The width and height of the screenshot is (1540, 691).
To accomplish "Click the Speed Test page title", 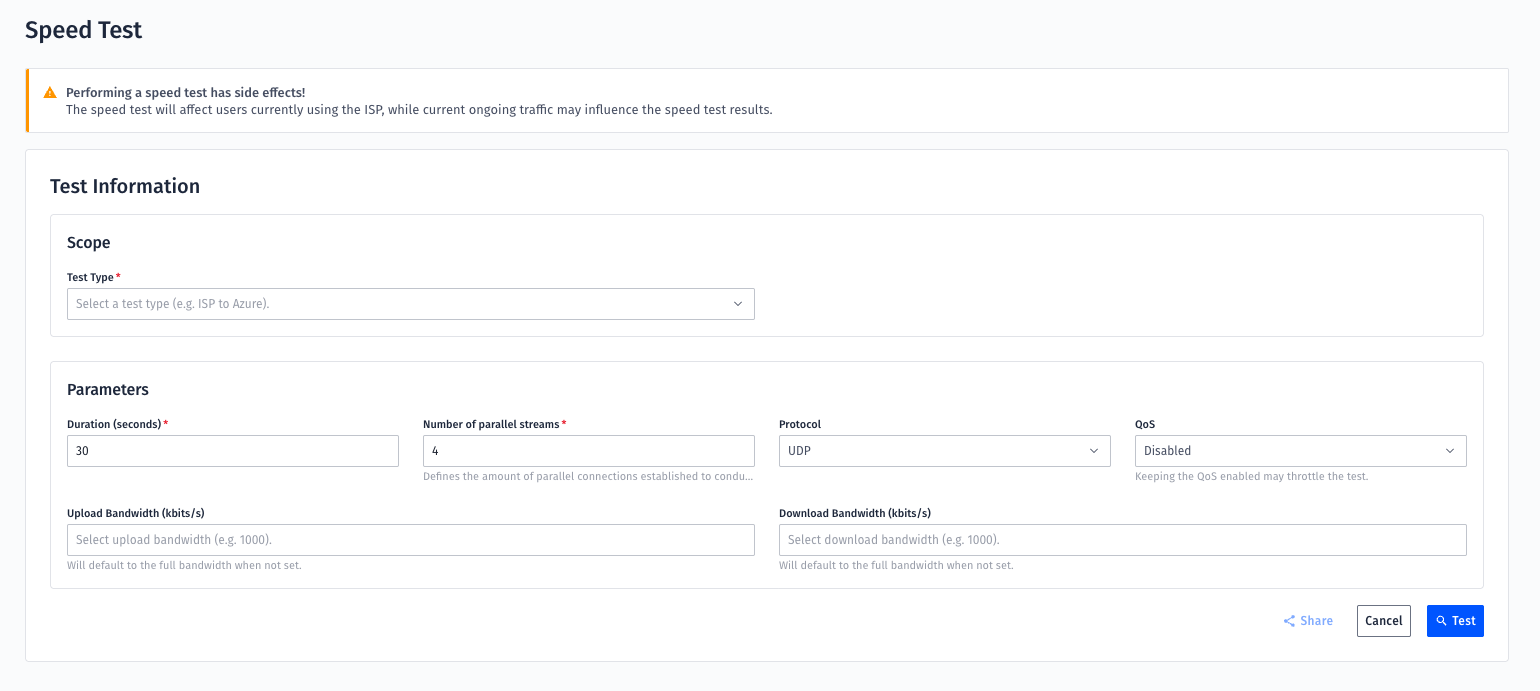I will [x=84, y=30].
